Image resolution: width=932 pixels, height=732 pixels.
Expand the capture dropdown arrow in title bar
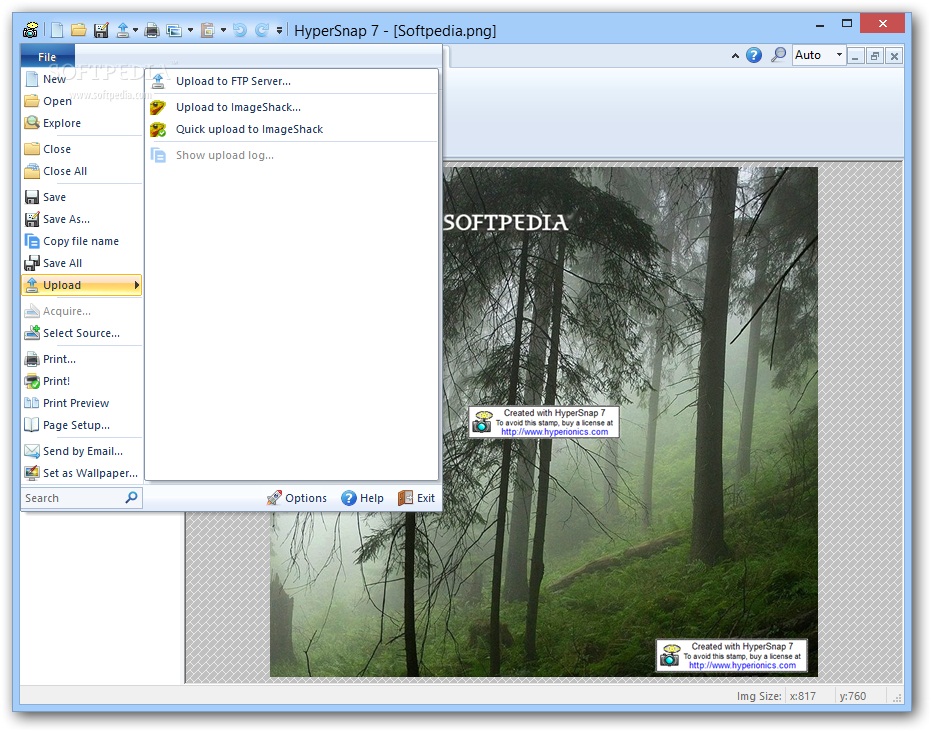(190, 30)
